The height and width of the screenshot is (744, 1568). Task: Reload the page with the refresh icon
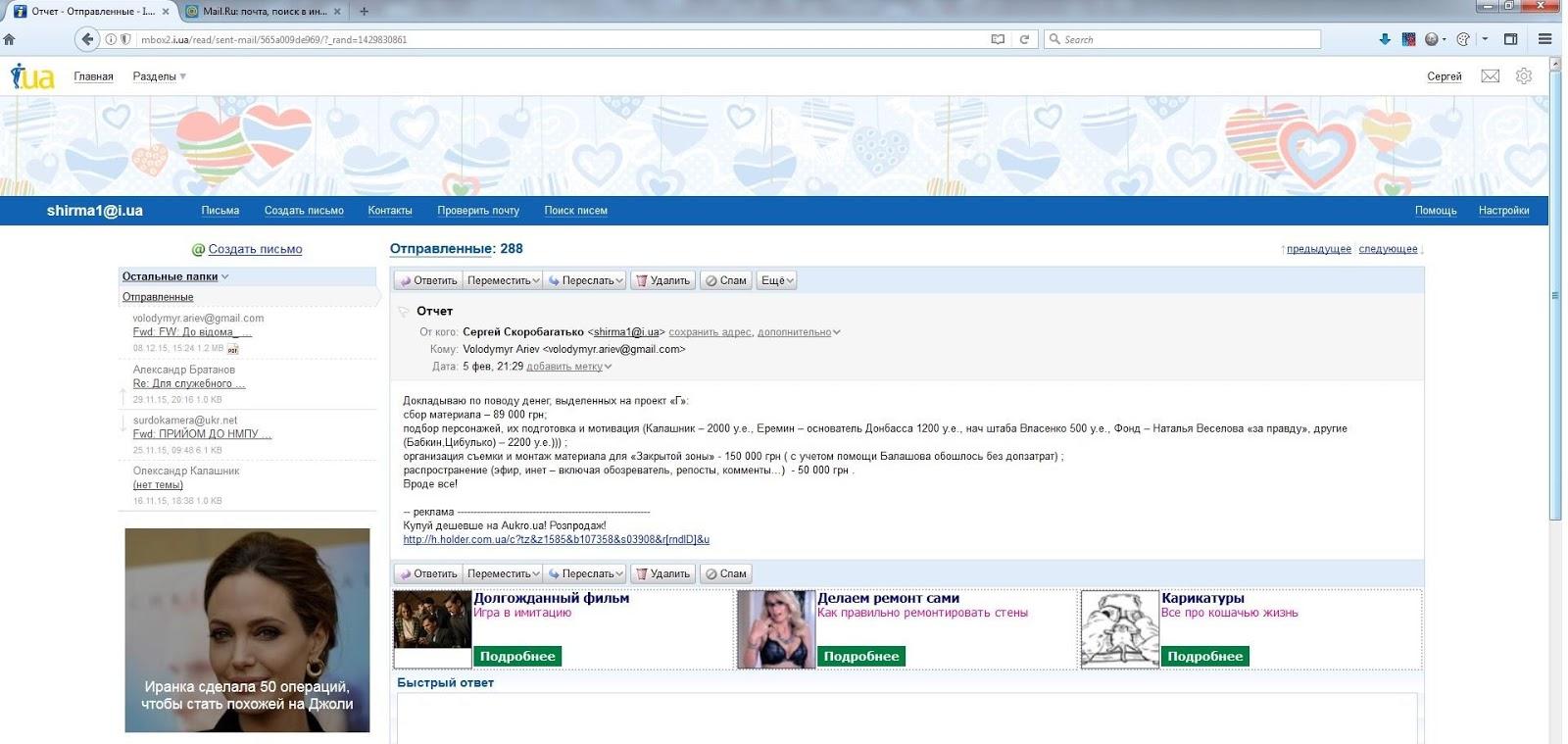pyautogui.click(x=1024, y=40)
